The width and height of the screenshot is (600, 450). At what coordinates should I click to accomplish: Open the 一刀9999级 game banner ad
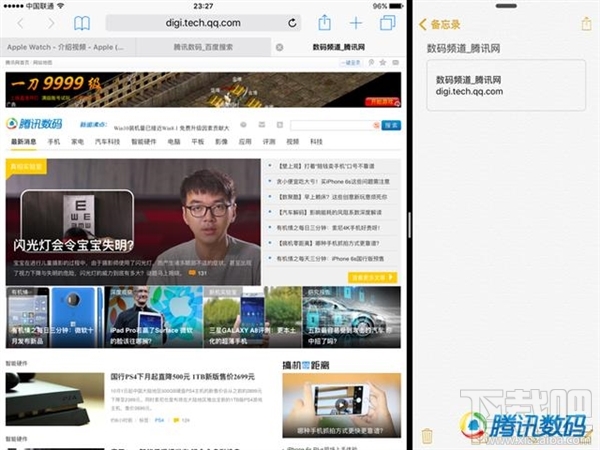[203, 90]
